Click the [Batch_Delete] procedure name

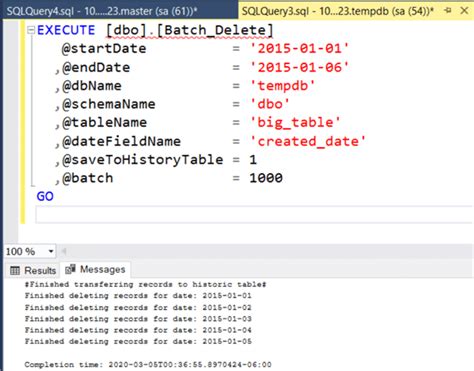[x=215, y=31]
